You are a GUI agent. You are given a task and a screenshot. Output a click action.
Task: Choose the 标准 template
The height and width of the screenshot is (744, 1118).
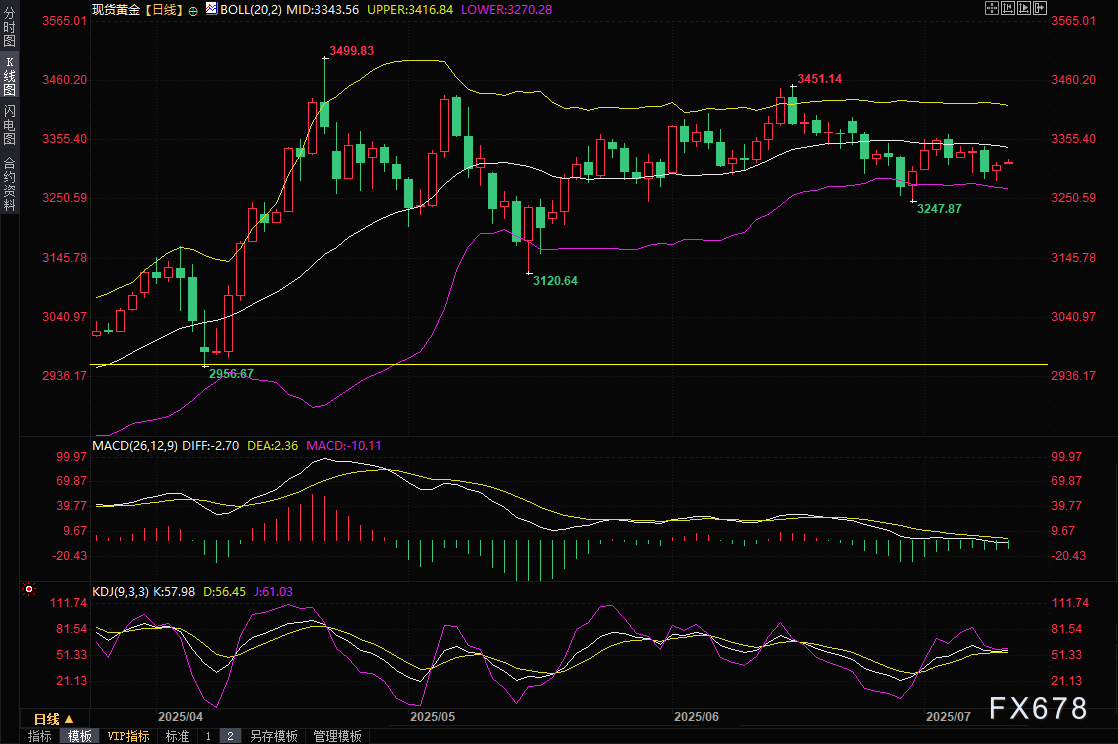(177, 736)
